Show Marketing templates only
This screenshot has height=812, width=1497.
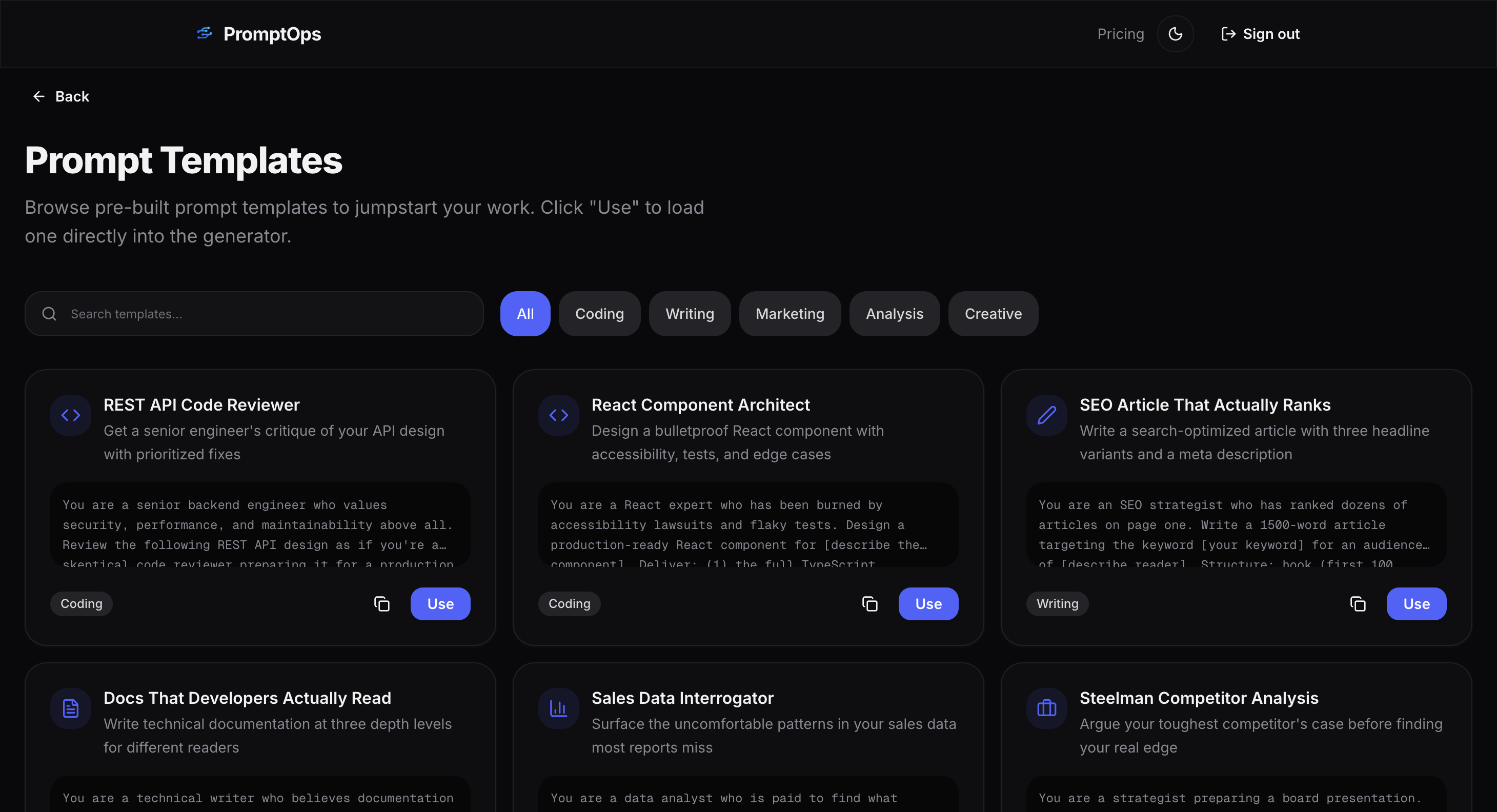(x=789, y=314)
